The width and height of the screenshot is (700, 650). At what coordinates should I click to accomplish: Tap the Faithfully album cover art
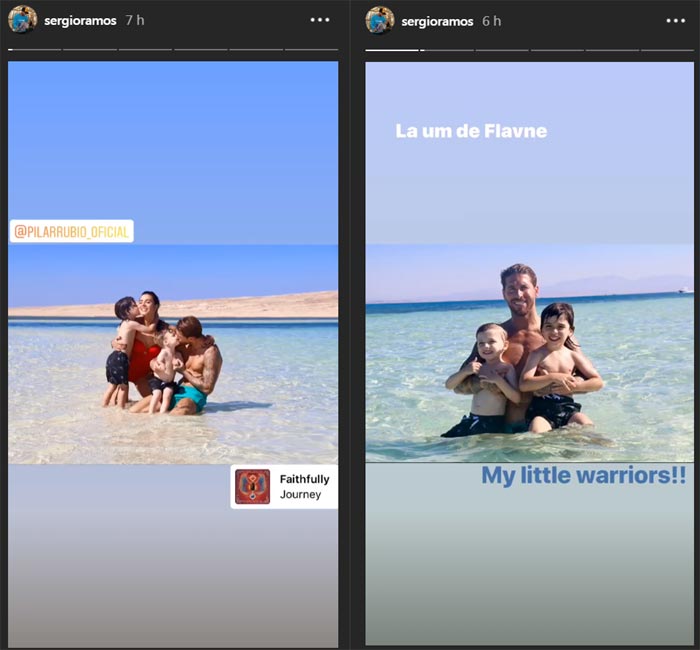252,487
